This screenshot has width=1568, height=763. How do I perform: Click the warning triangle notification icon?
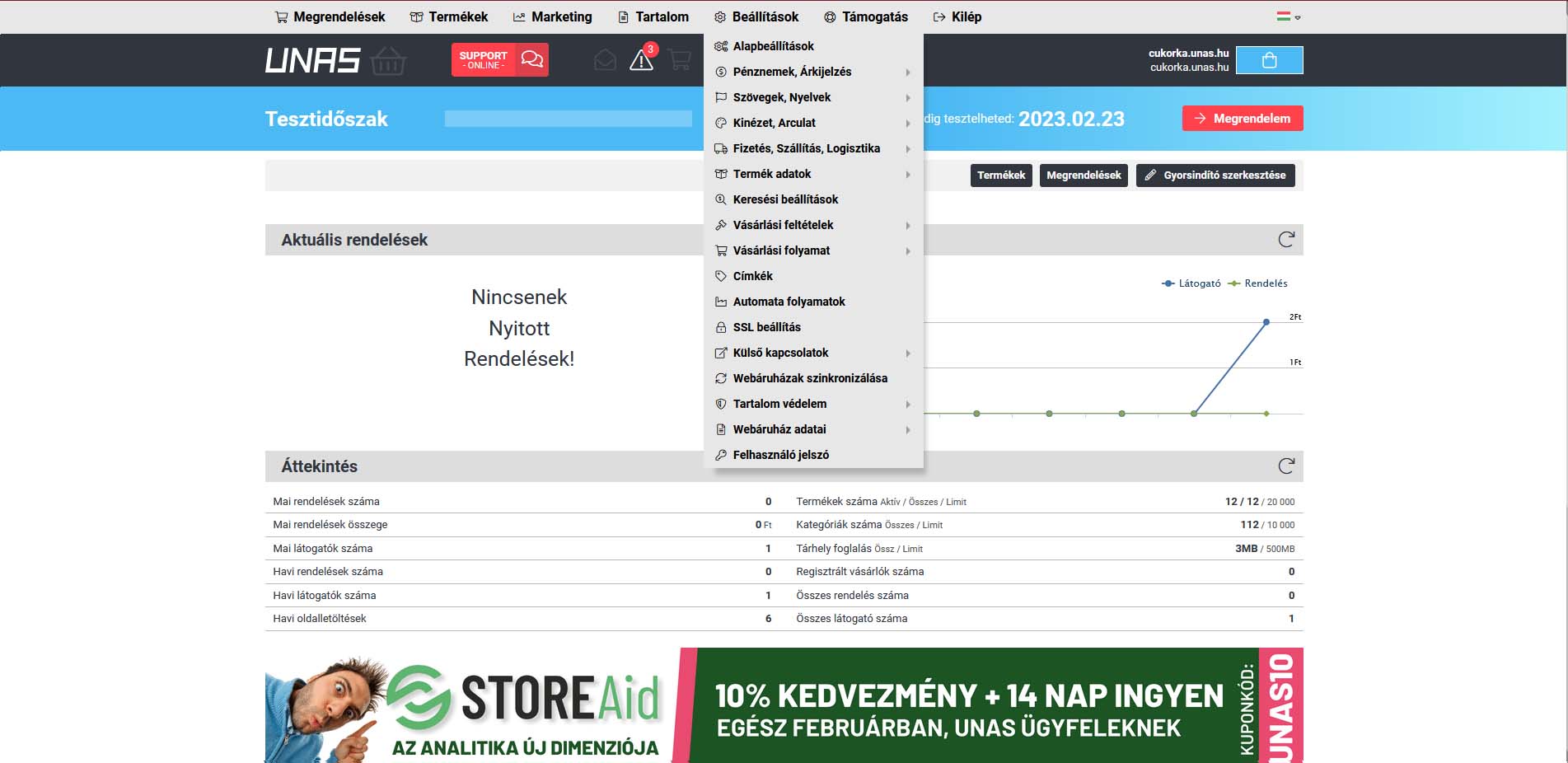click(641, 60)
